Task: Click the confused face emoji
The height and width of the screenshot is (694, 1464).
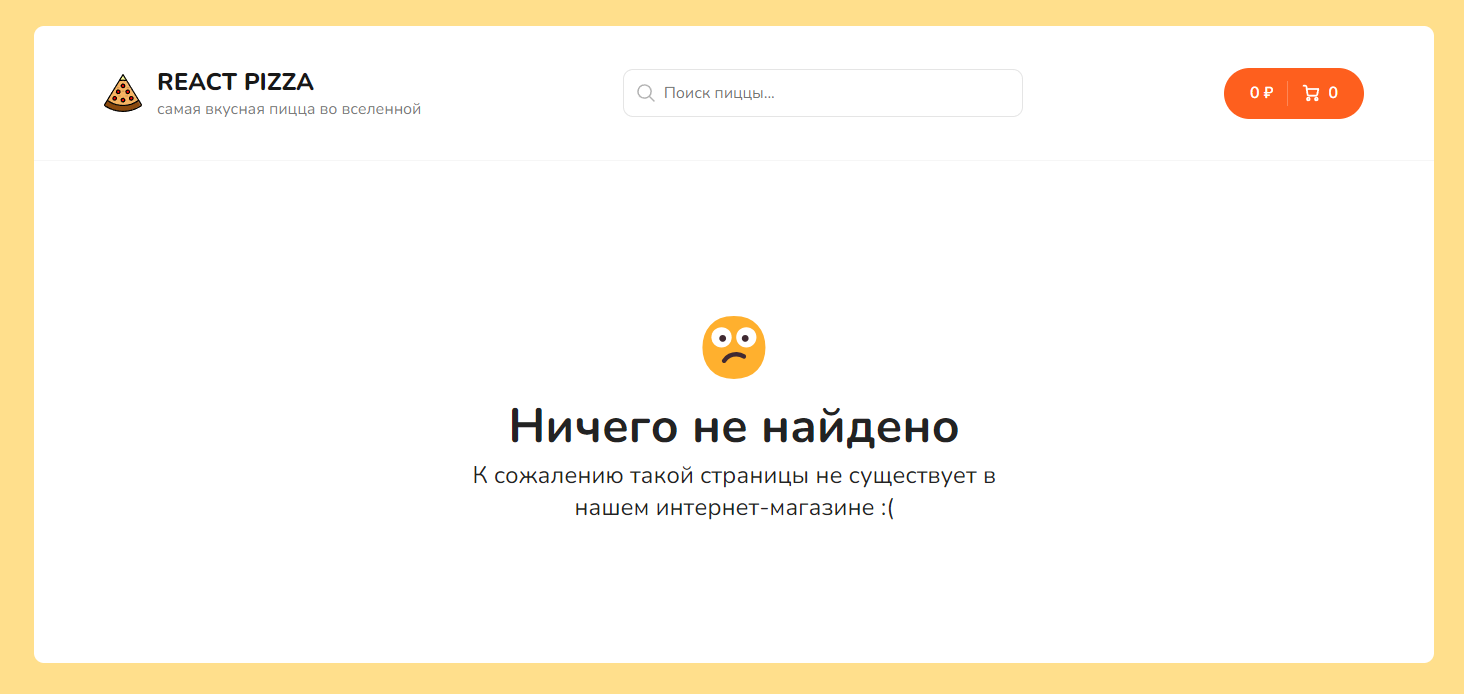Action: click(x=734, y=348)
